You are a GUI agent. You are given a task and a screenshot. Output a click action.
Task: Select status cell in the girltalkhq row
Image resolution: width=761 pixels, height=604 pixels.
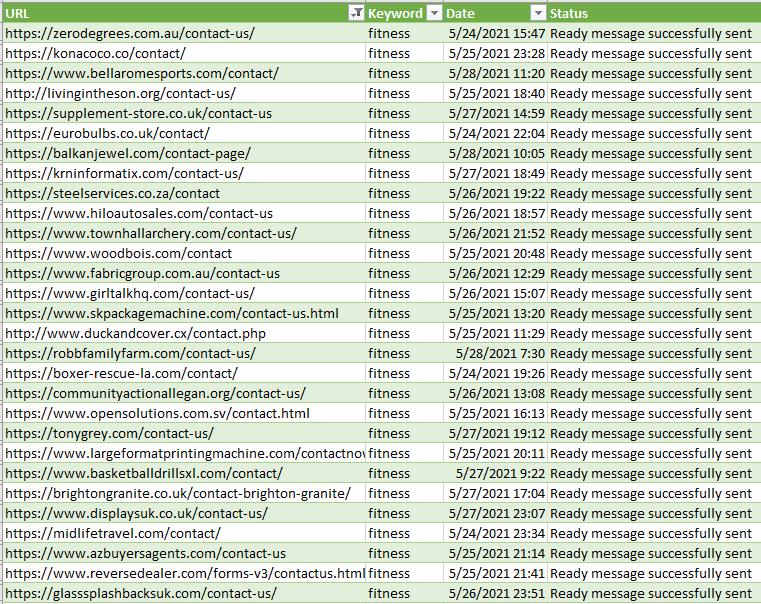[x=654, y=294]
